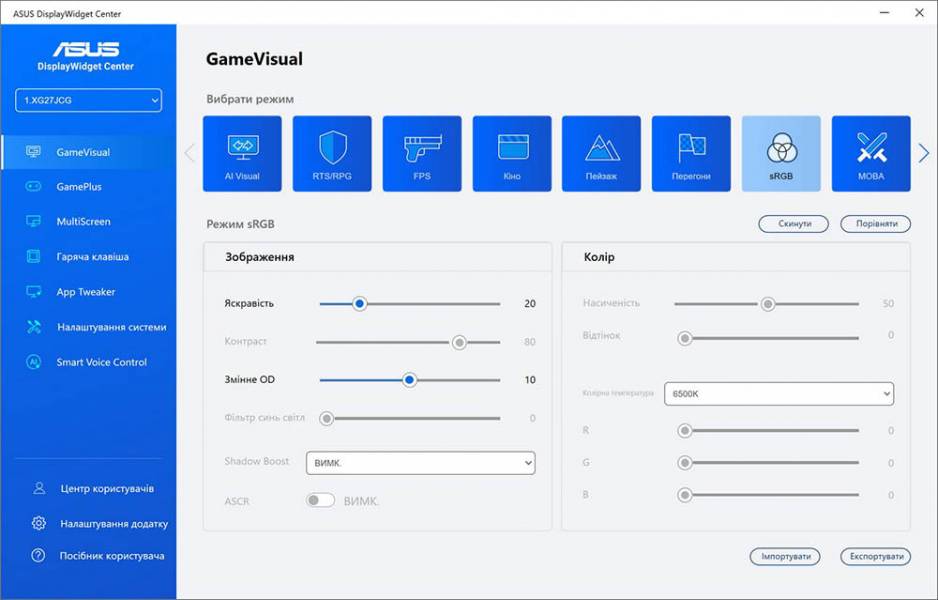Click the Посібник користувача question icon
This screenshot has width=938, height=600.
pos(38,556)
